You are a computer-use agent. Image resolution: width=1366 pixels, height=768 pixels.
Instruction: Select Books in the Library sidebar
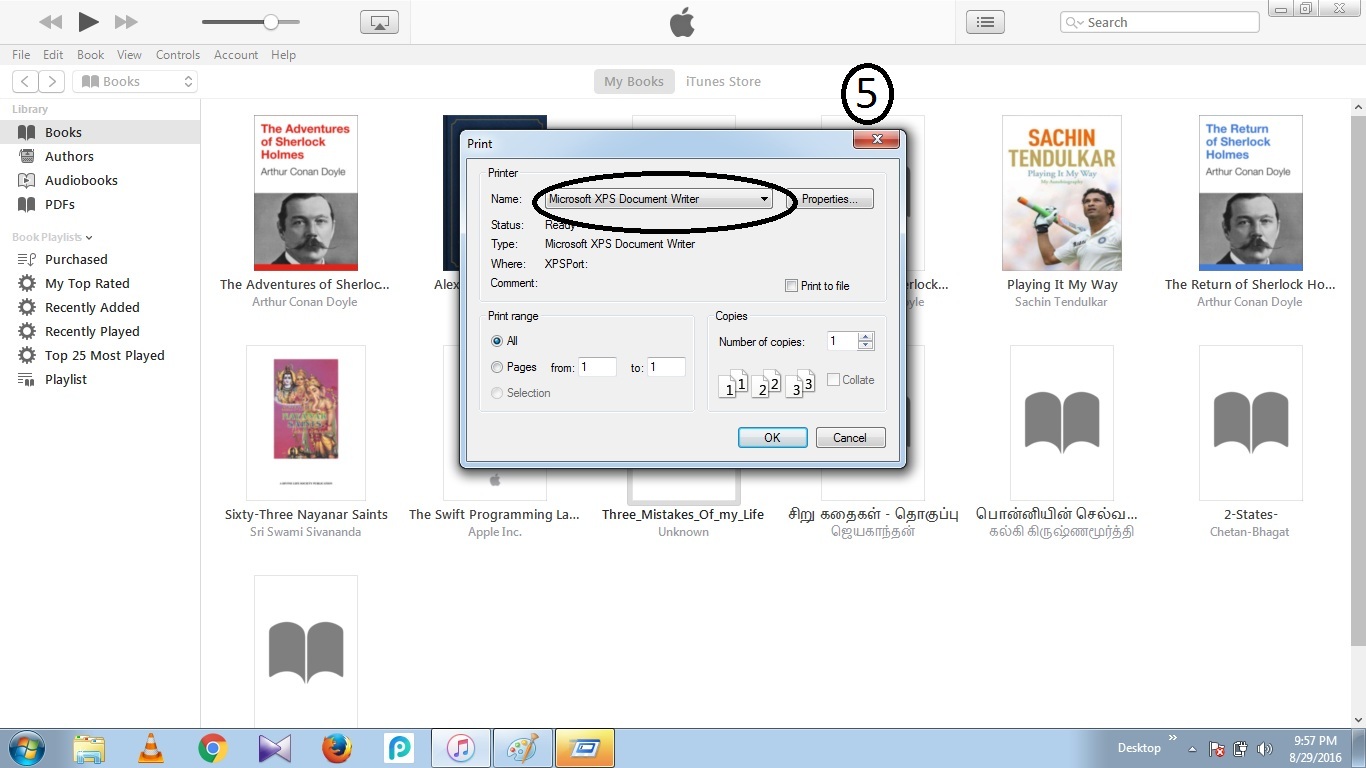point(100,132)
